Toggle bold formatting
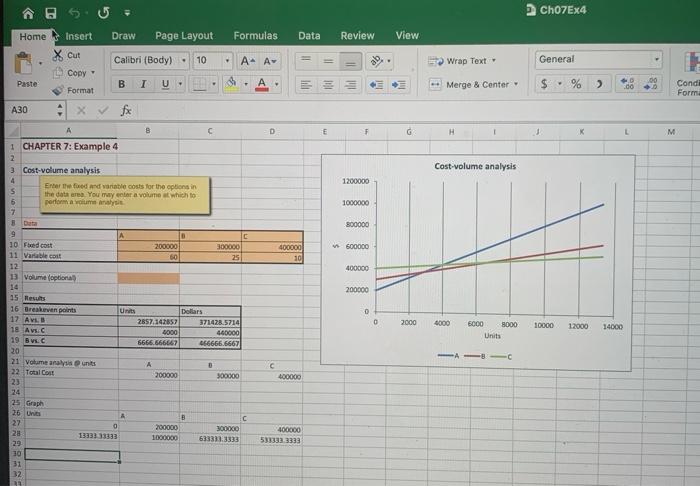Screen dimensions: 700x486 point(121,84)
